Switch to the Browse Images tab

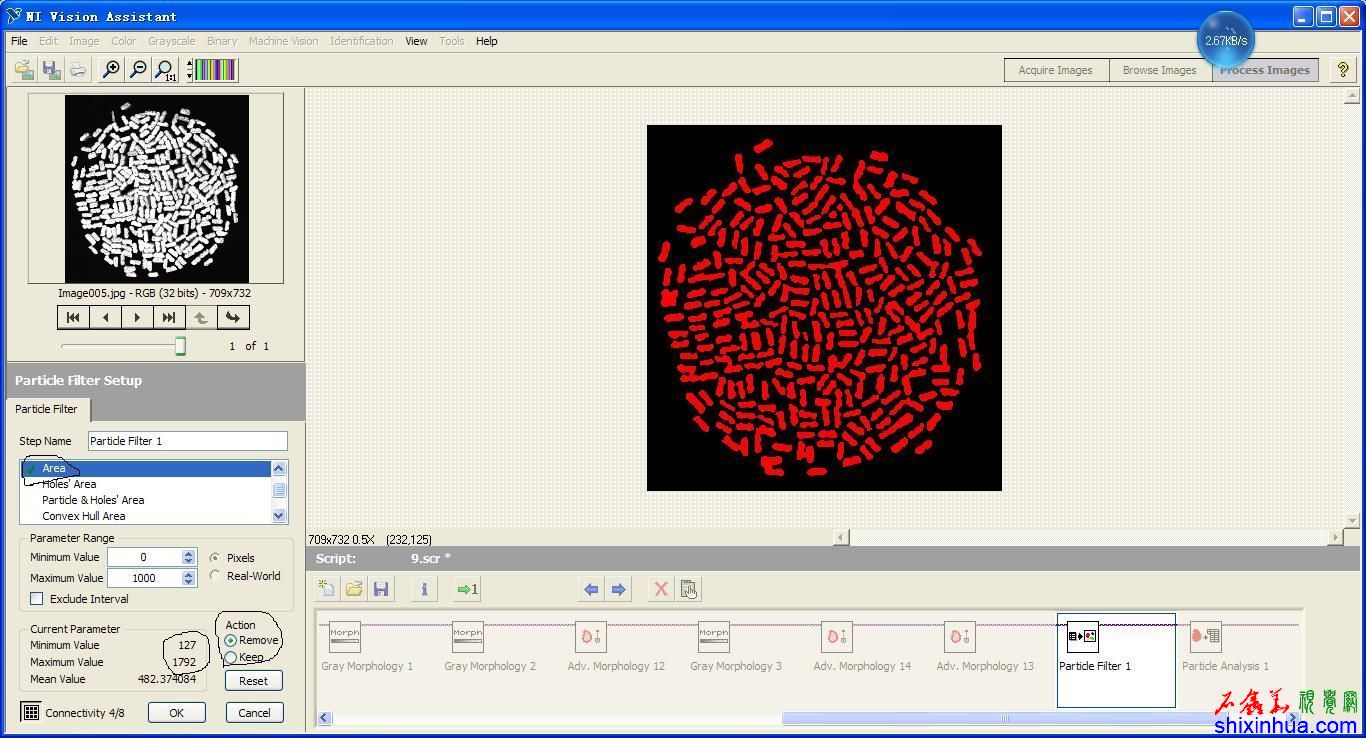[1159, 70]
